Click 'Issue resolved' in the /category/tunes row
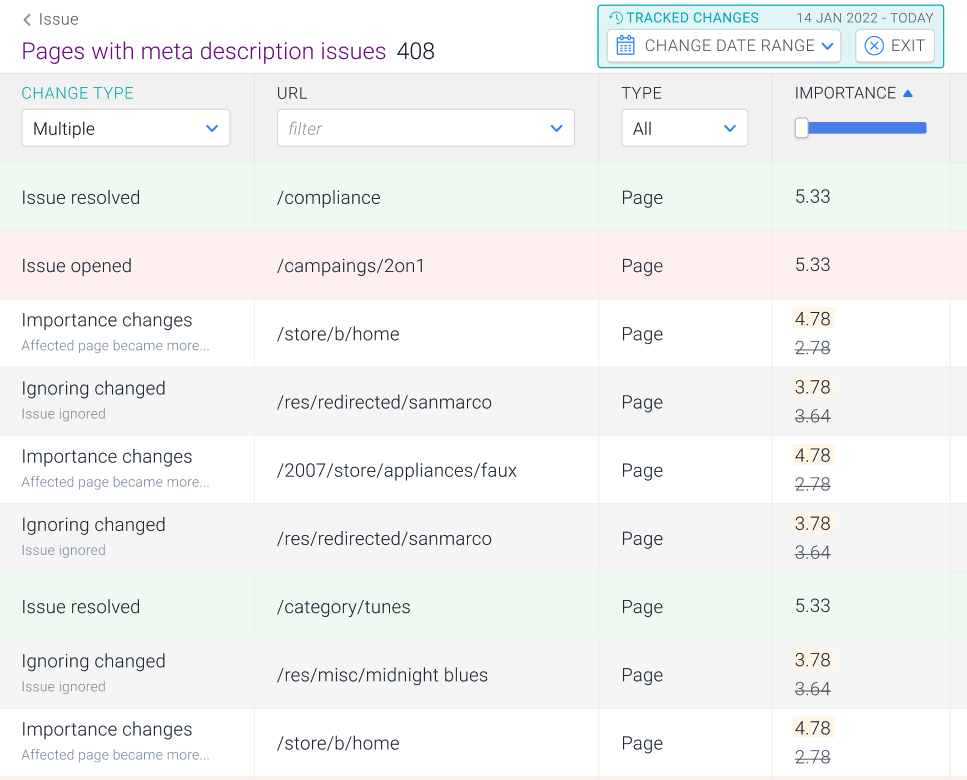Viewport: 967px width, 780px height. (x=81, y=607)
